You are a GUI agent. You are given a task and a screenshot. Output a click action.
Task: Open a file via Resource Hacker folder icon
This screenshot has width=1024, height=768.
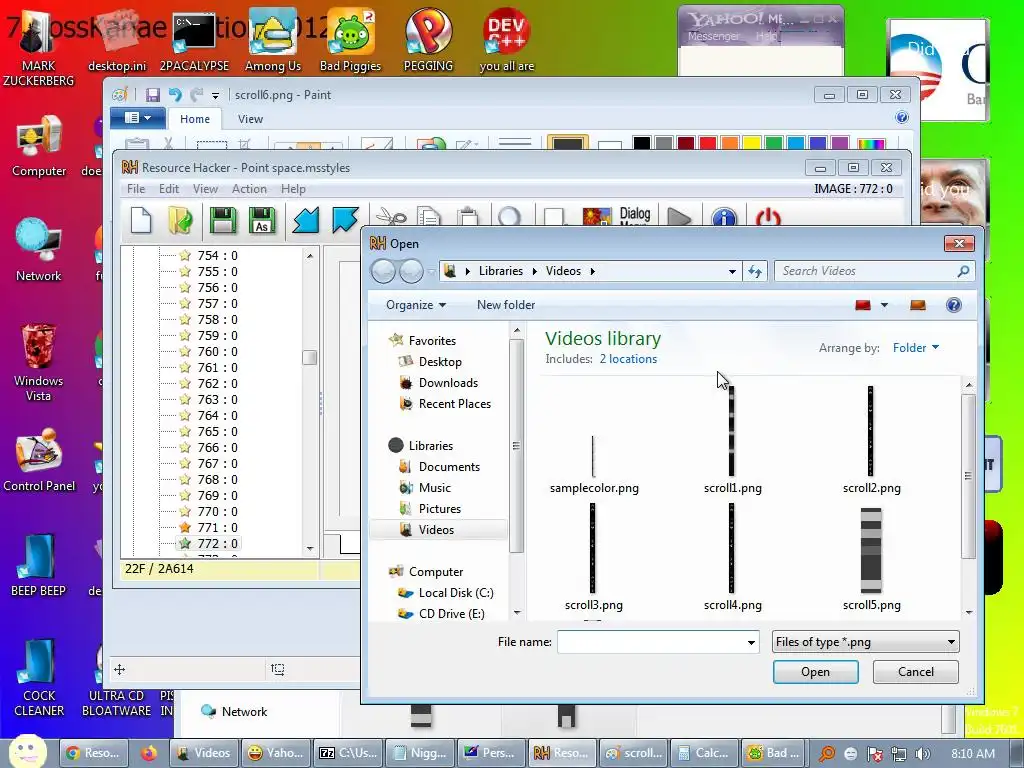tap(180, 221)
